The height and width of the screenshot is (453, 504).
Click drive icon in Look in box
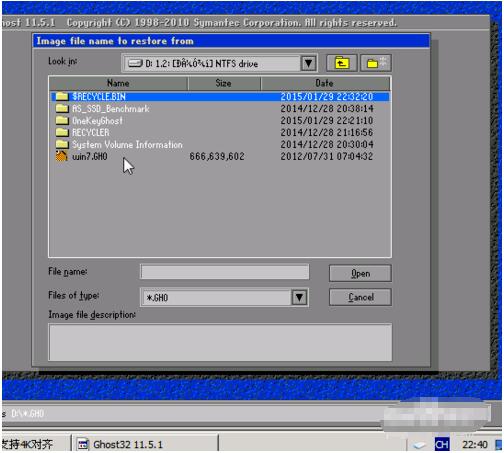[135, 63]
